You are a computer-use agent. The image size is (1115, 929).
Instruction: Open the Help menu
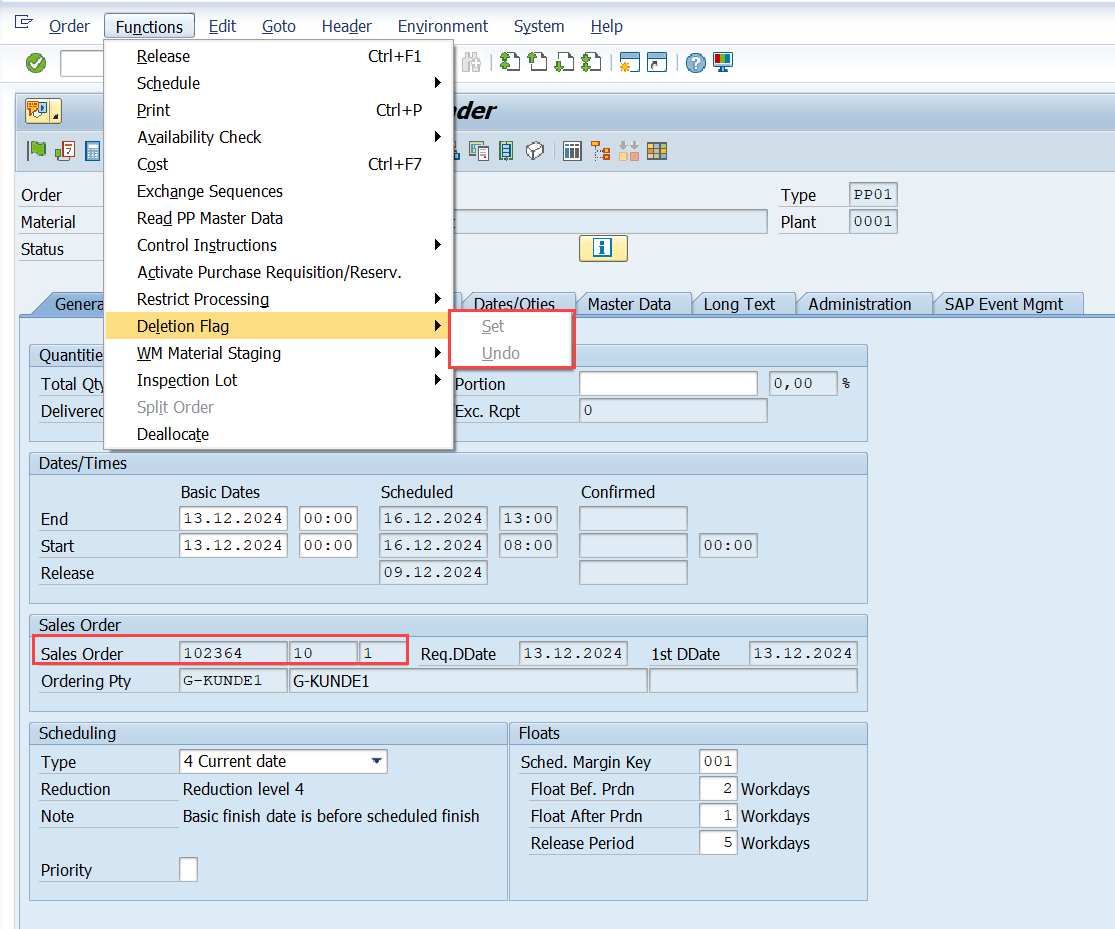pos(606,26)
